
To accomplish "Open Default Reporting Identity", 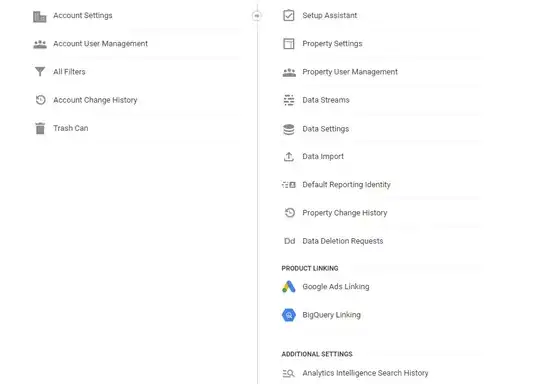I will [x=346, y=185].
